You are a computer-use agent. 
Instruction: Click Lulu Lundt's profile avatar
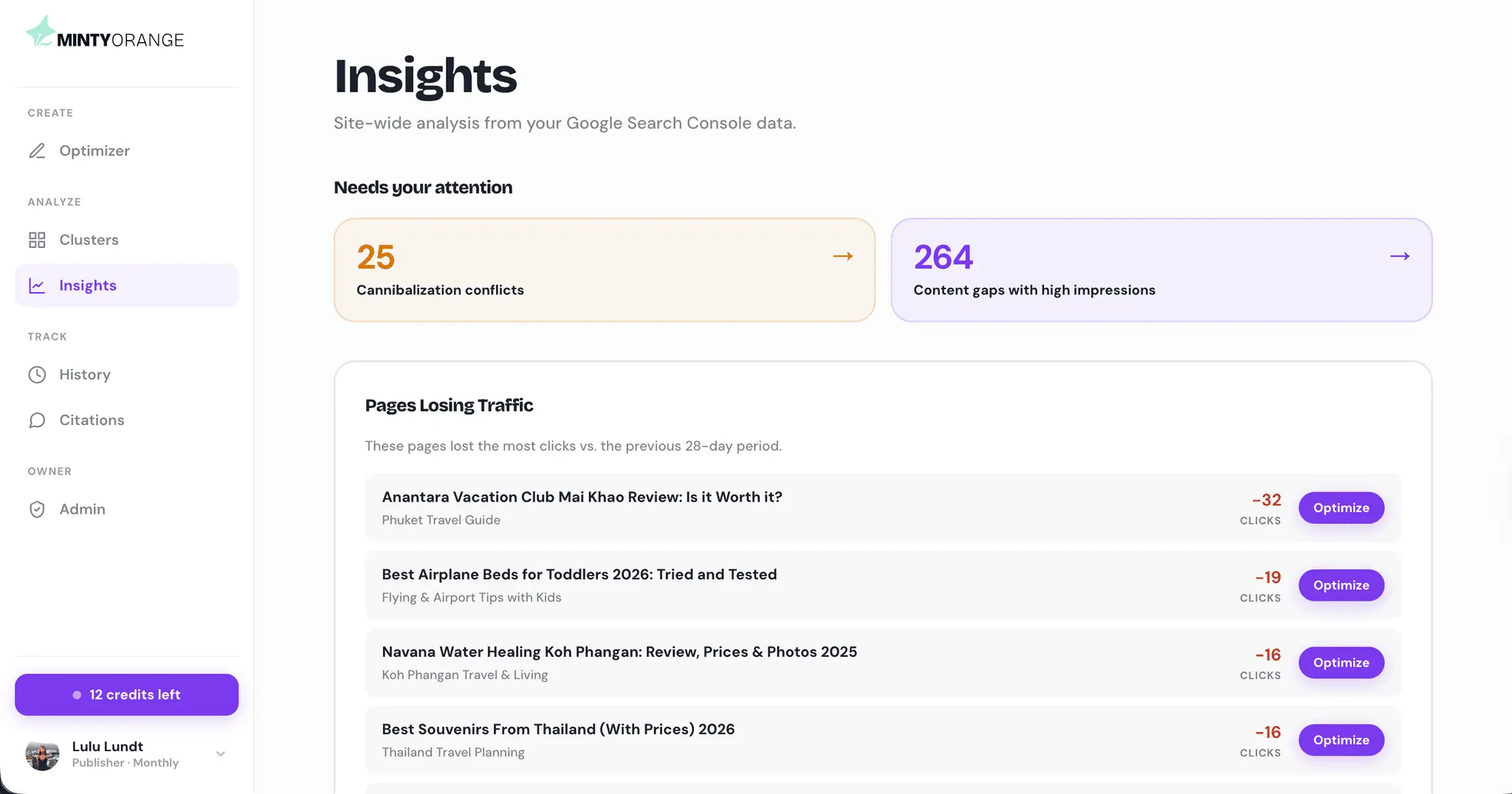[x=42, y=754]
